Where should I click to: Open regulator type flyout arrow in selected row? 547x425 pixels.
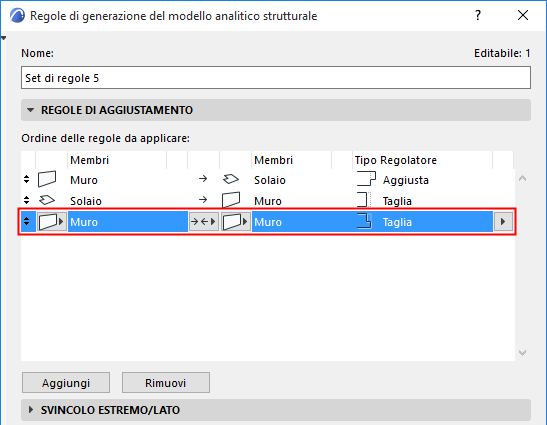tap(503, 222)
